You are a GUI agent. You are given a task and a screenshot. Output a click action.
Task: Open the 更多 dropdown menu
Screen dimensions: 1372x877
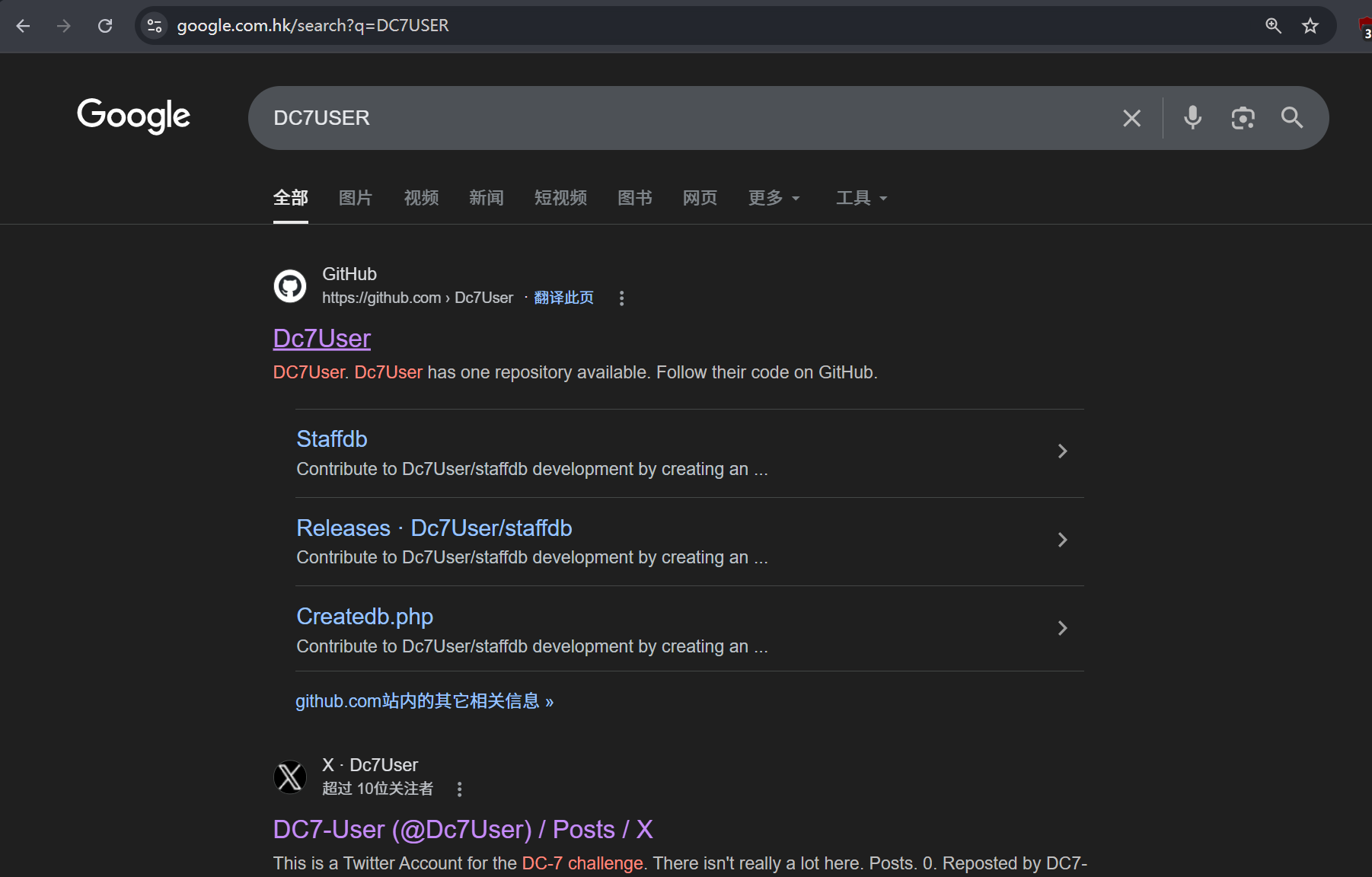tap(774, 198)
